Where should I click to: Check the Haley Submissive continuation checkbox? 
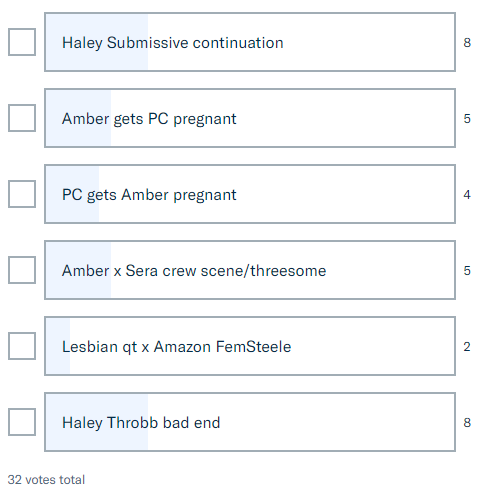coord(22,42)
